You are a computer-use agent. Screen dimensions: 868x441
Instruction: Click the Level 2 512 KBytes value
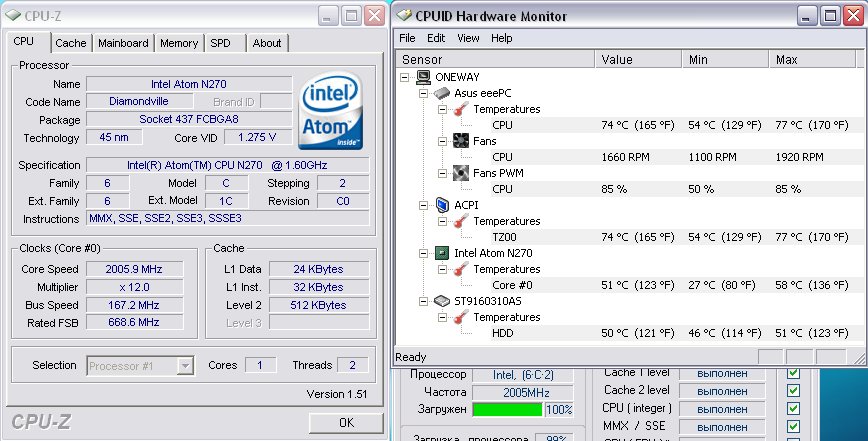coord(319,305)
